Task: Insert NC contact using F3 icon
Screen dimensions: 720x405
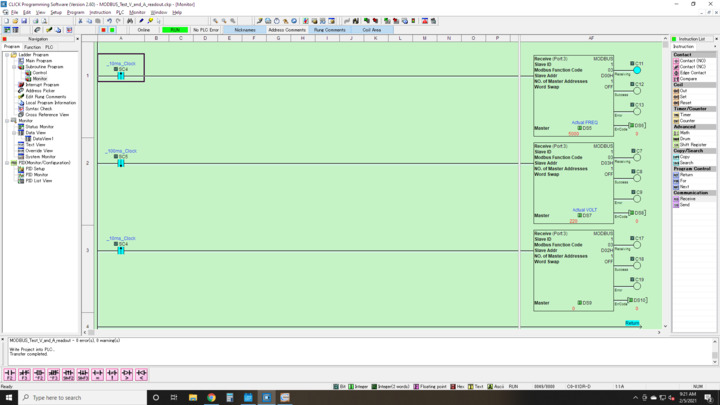Action: tap(24, 374)
